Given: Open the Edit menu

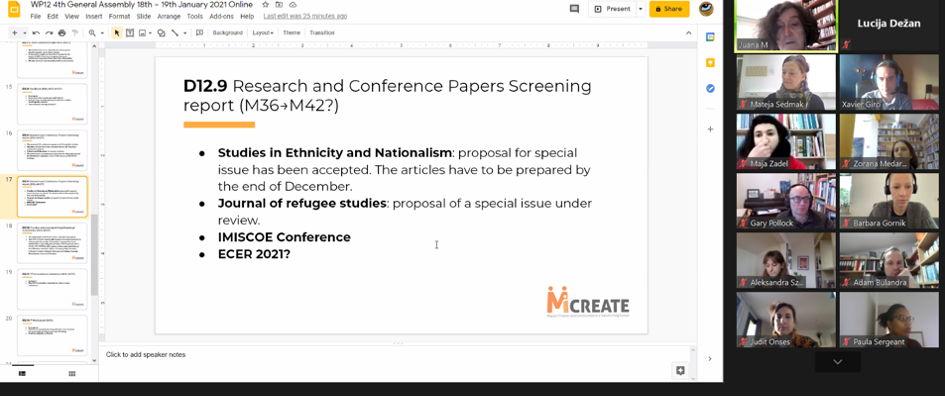Looking at the screenshot, I should 52,16.
